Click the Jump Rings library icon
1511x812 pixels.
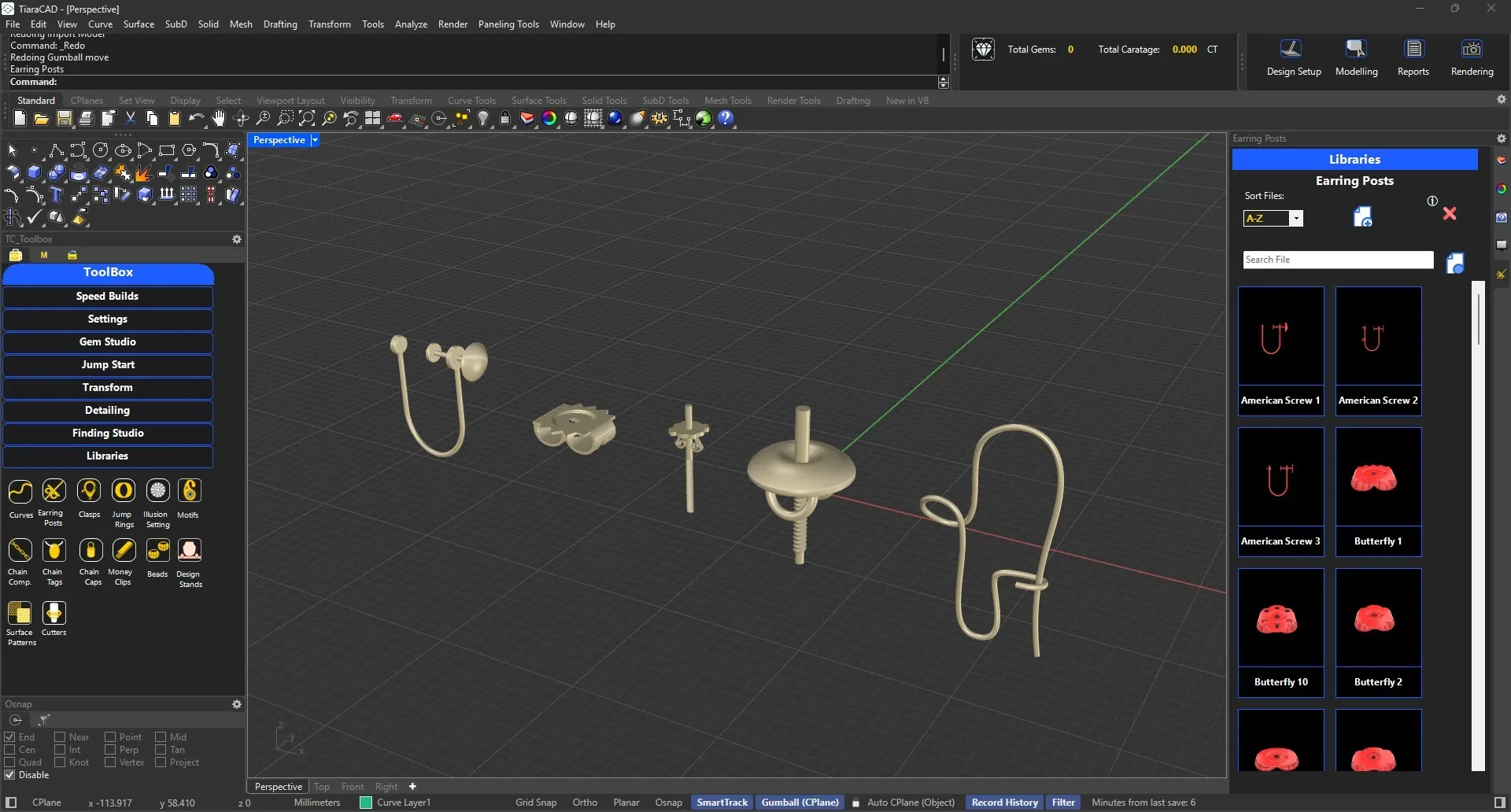click(124, 492)
